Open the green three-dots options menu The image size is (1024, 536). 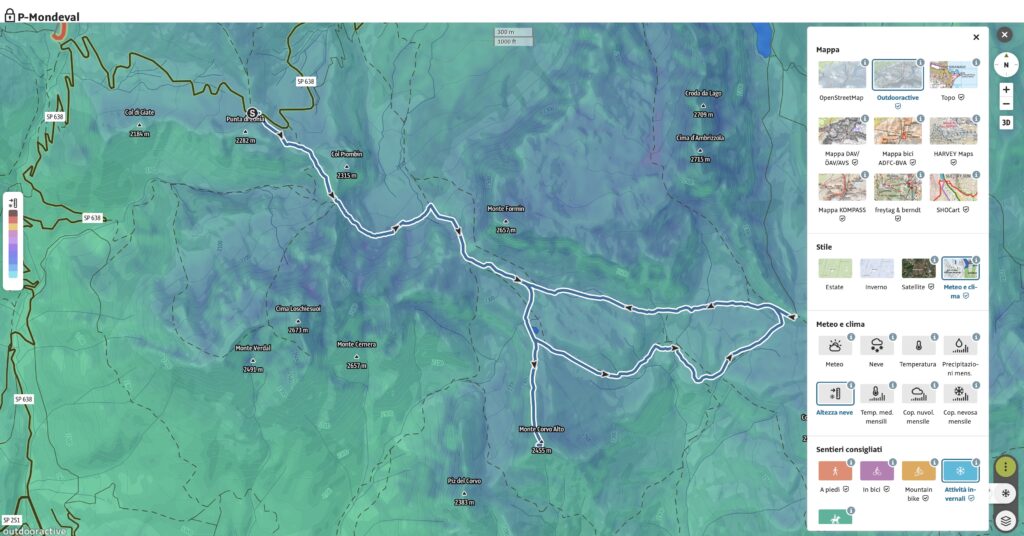(1005, 467)
